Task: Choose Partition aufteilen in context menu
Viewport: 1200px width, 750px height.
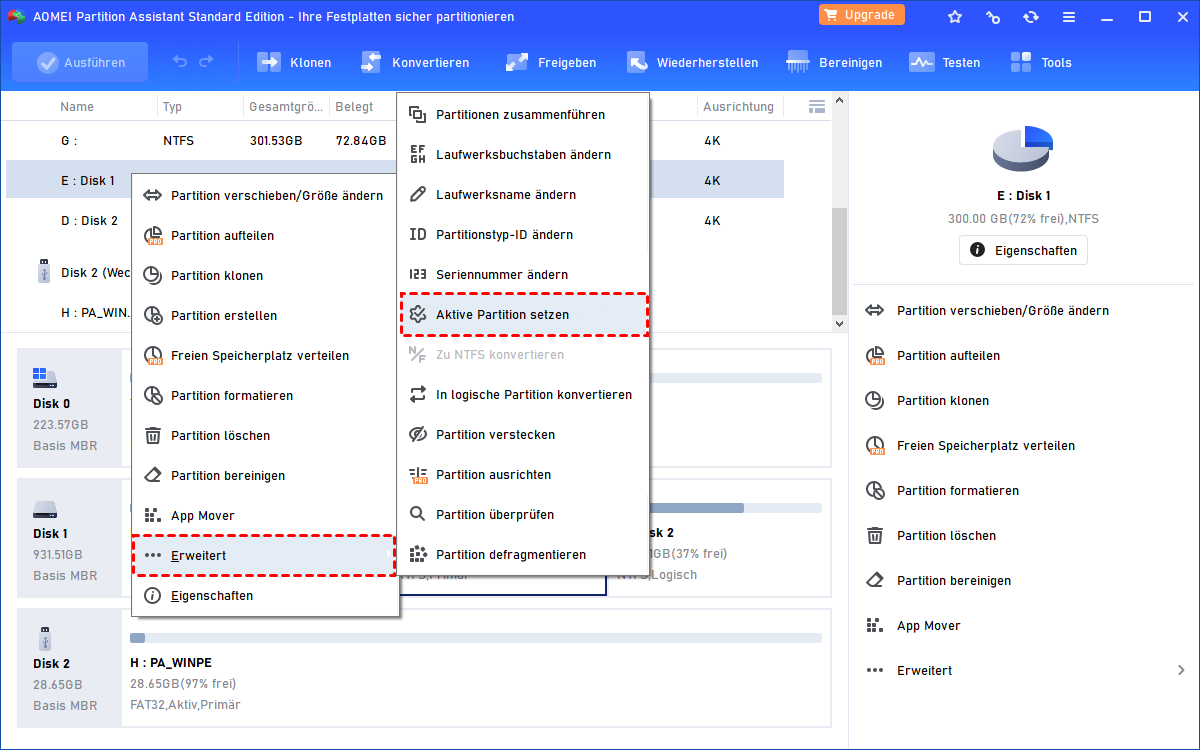Action: pyautogui.click(x=265, y=236)
